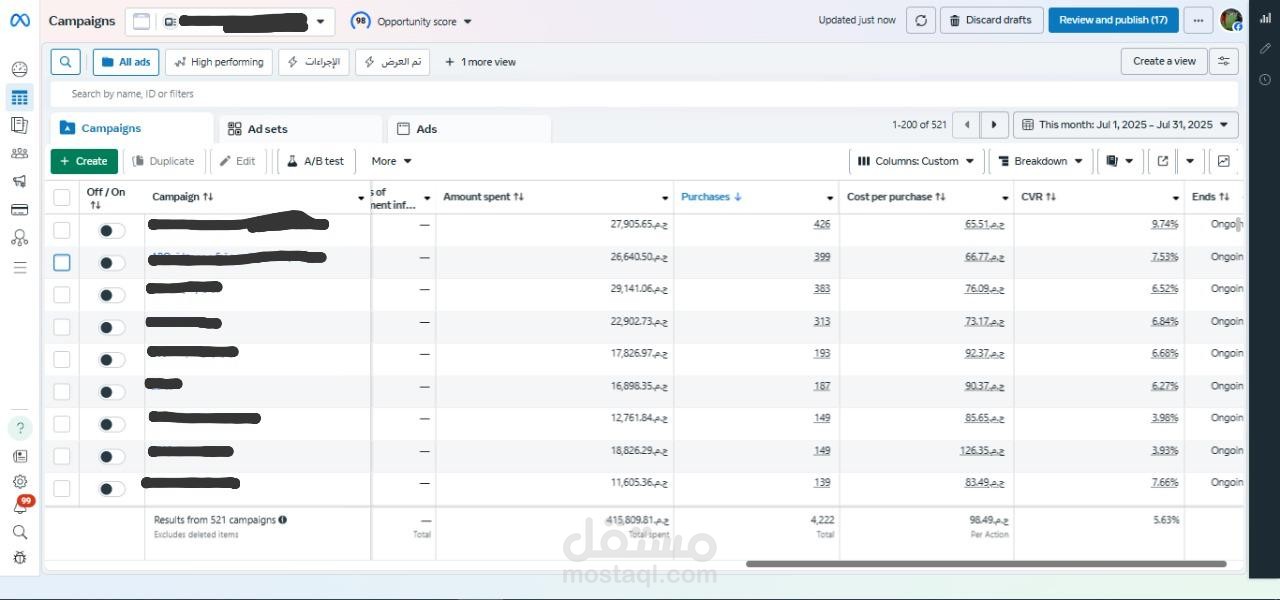Click the Duplicate button
This screenshot has width=1280, height=600.
point(164,161)
